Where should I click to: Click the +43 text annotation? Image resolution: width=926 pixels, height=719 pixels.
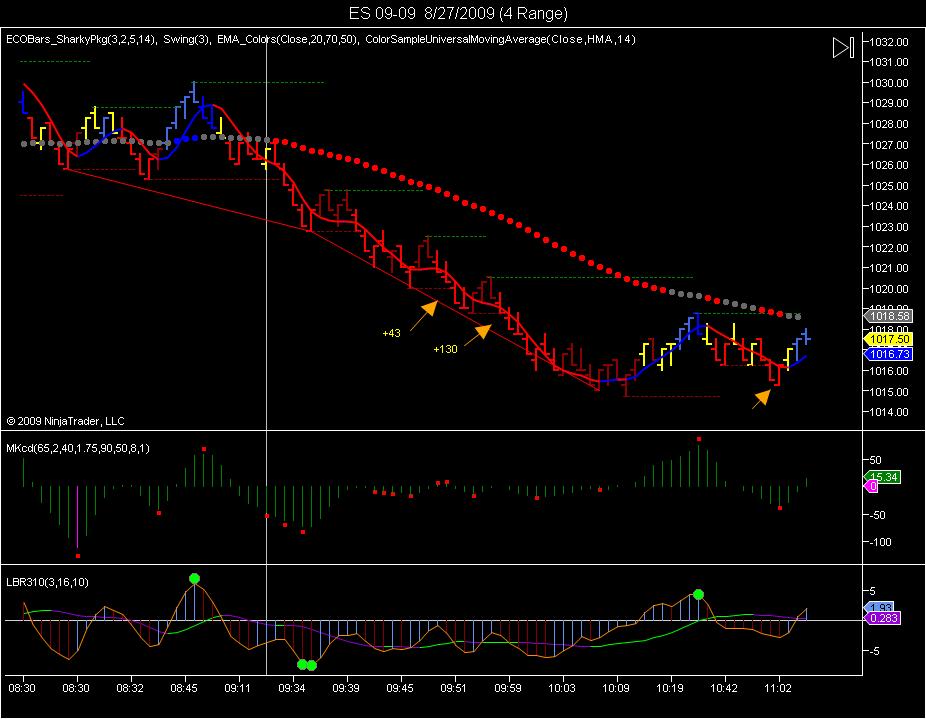click(x=392, y=333)
